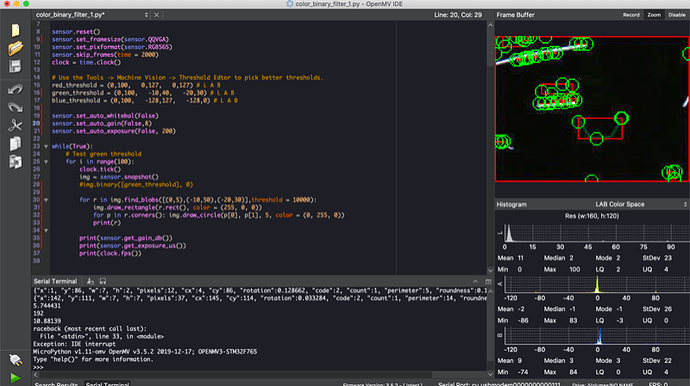Click the New File icon in sidebar
The width and height of the screenshot is (690, 386).
click(x=15, y=30)
